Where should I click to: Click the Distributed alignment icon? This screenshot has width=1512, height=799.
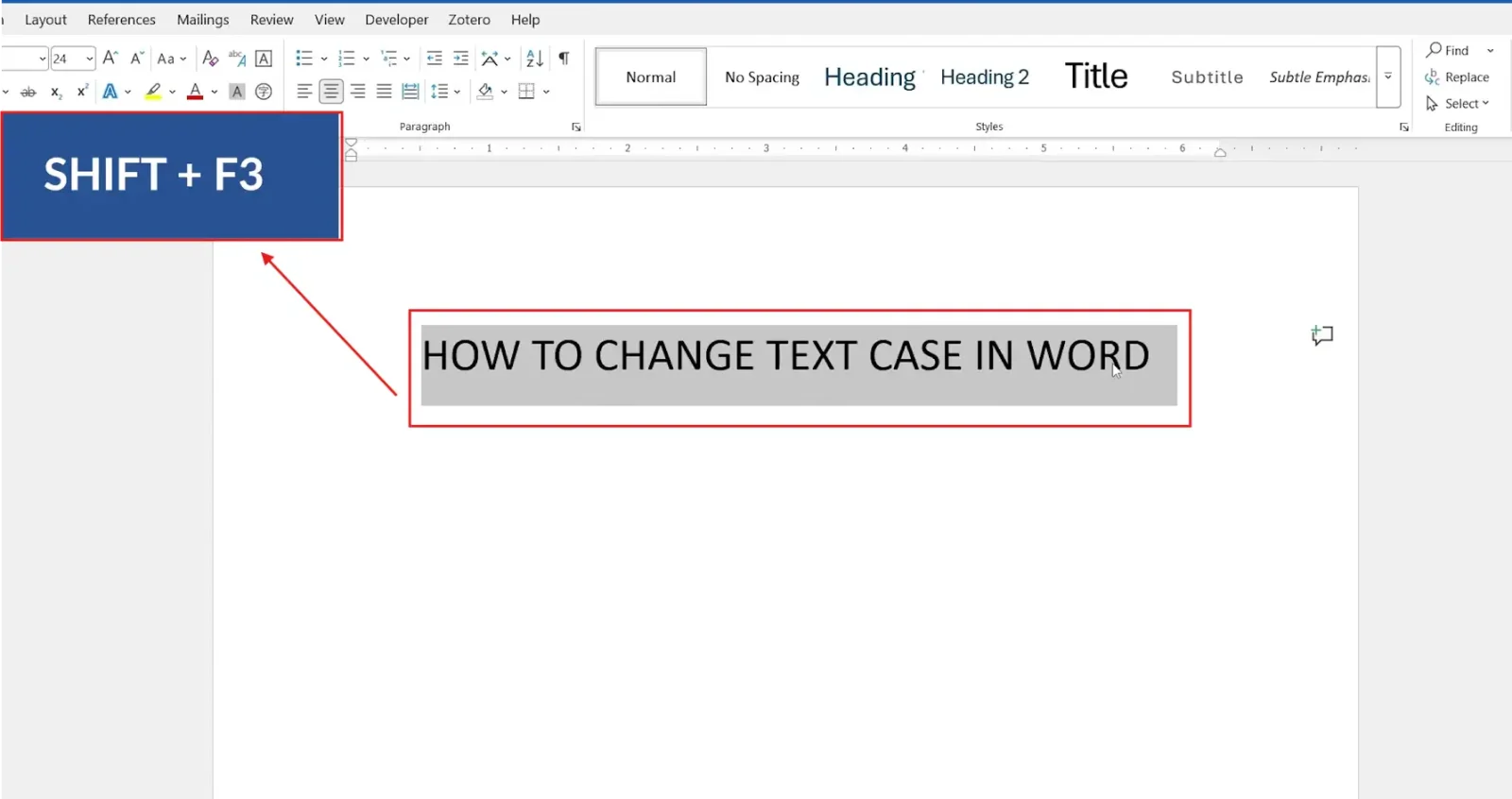tap(410, 92)
